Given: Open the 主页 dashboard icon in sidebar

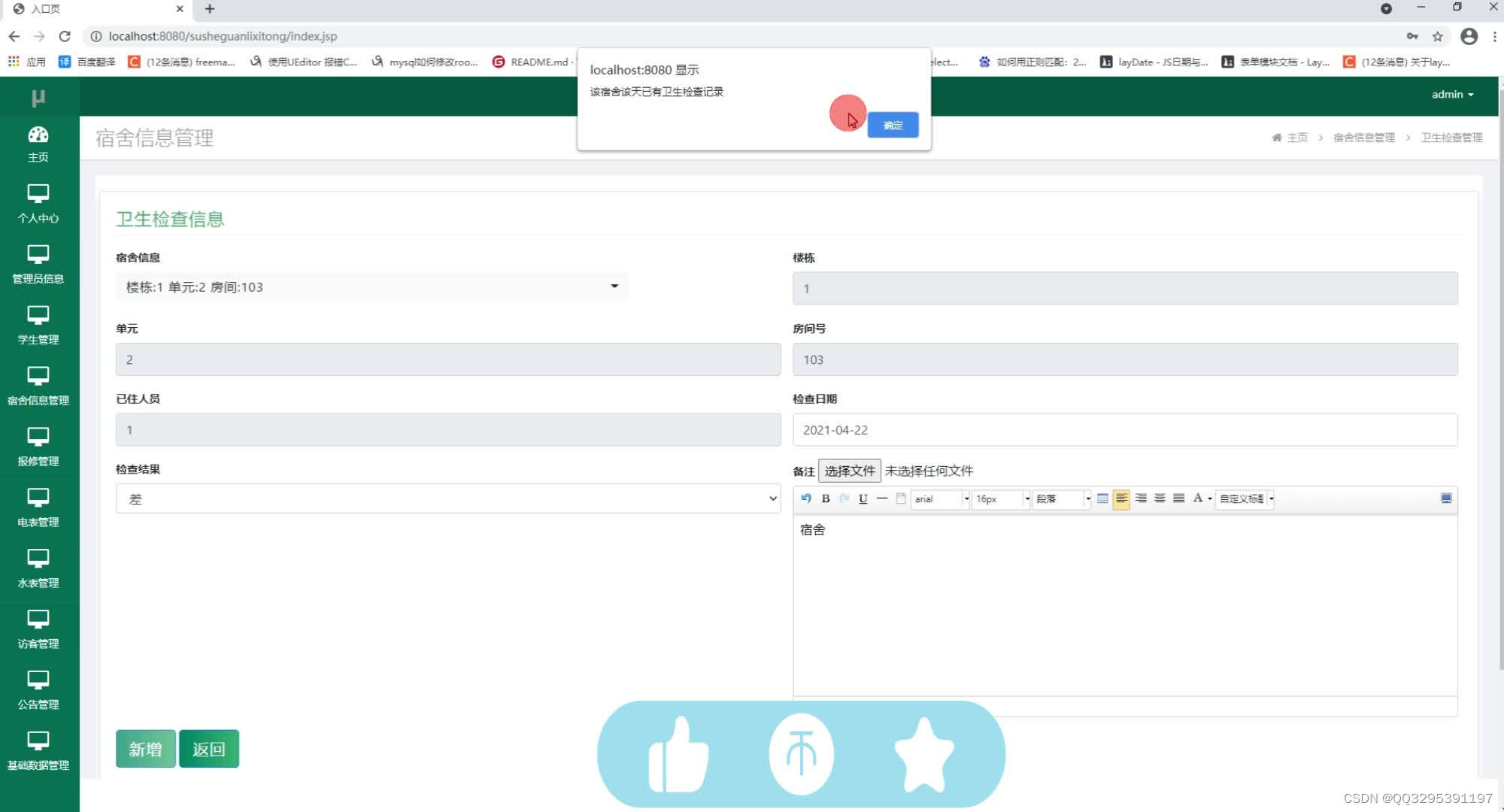Looking at the screenshot, I should pos(38,144).
